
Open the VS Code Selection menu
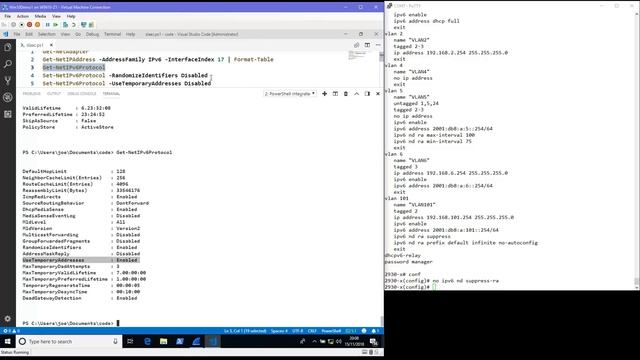(x=47, y=34)
